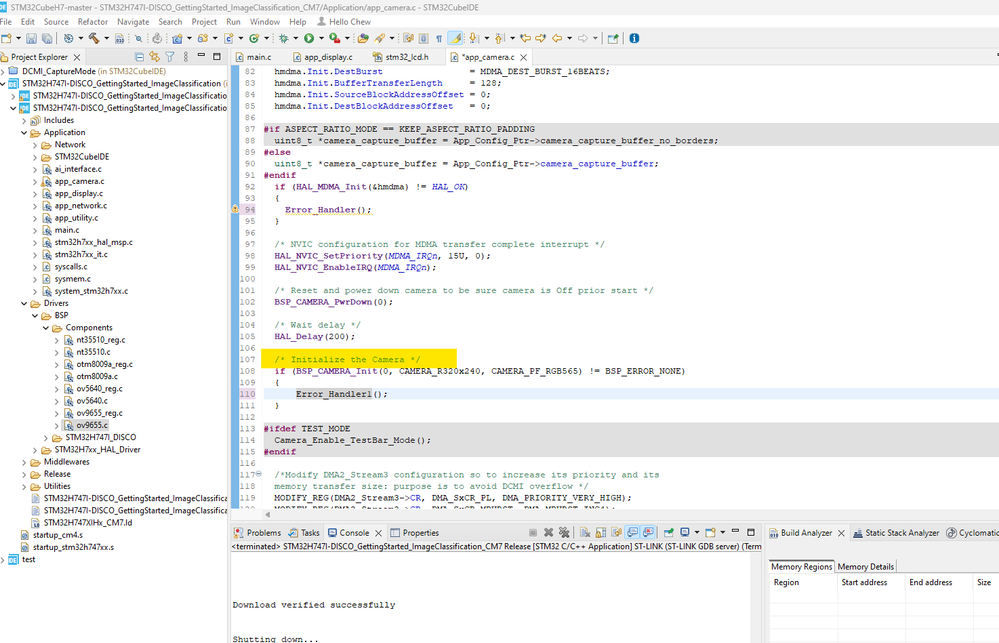Screen dimensions: 999x643
Task: Click the warning marker on line 94
Action: [236, 210]
